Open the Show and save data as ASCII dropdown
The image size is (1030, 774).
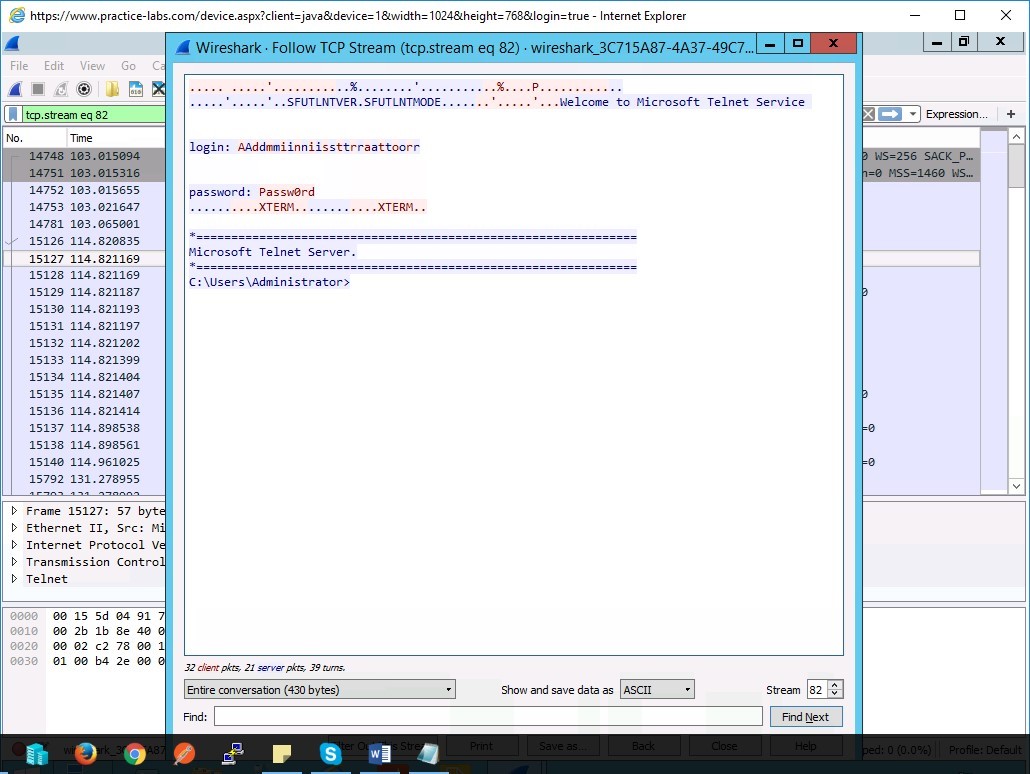(x=657, y=690)
